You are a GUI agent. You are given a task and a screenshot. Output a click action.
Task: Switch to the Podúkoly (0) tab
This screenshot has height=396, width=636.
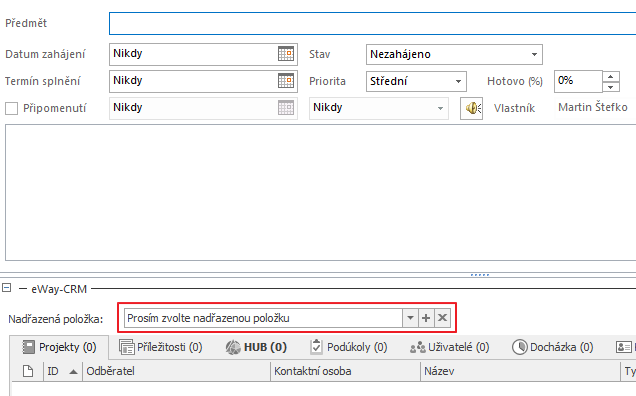[348, 347]
